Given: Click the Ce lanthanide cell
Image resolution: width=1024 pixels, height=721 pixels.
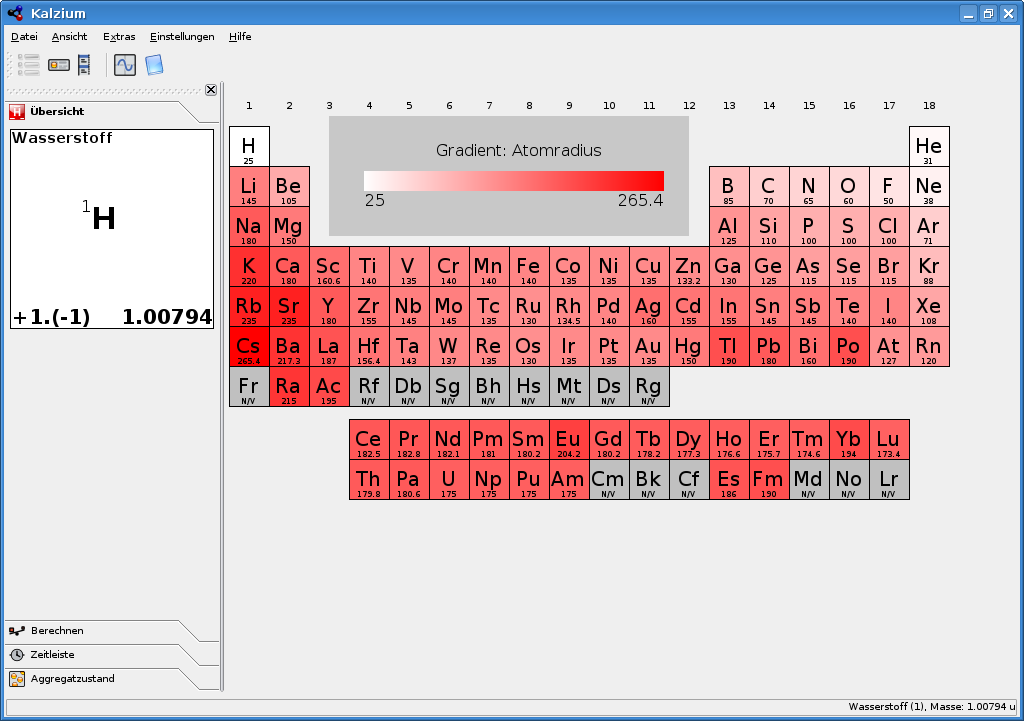Looking at the screenshot, I should tap(369, 440).
